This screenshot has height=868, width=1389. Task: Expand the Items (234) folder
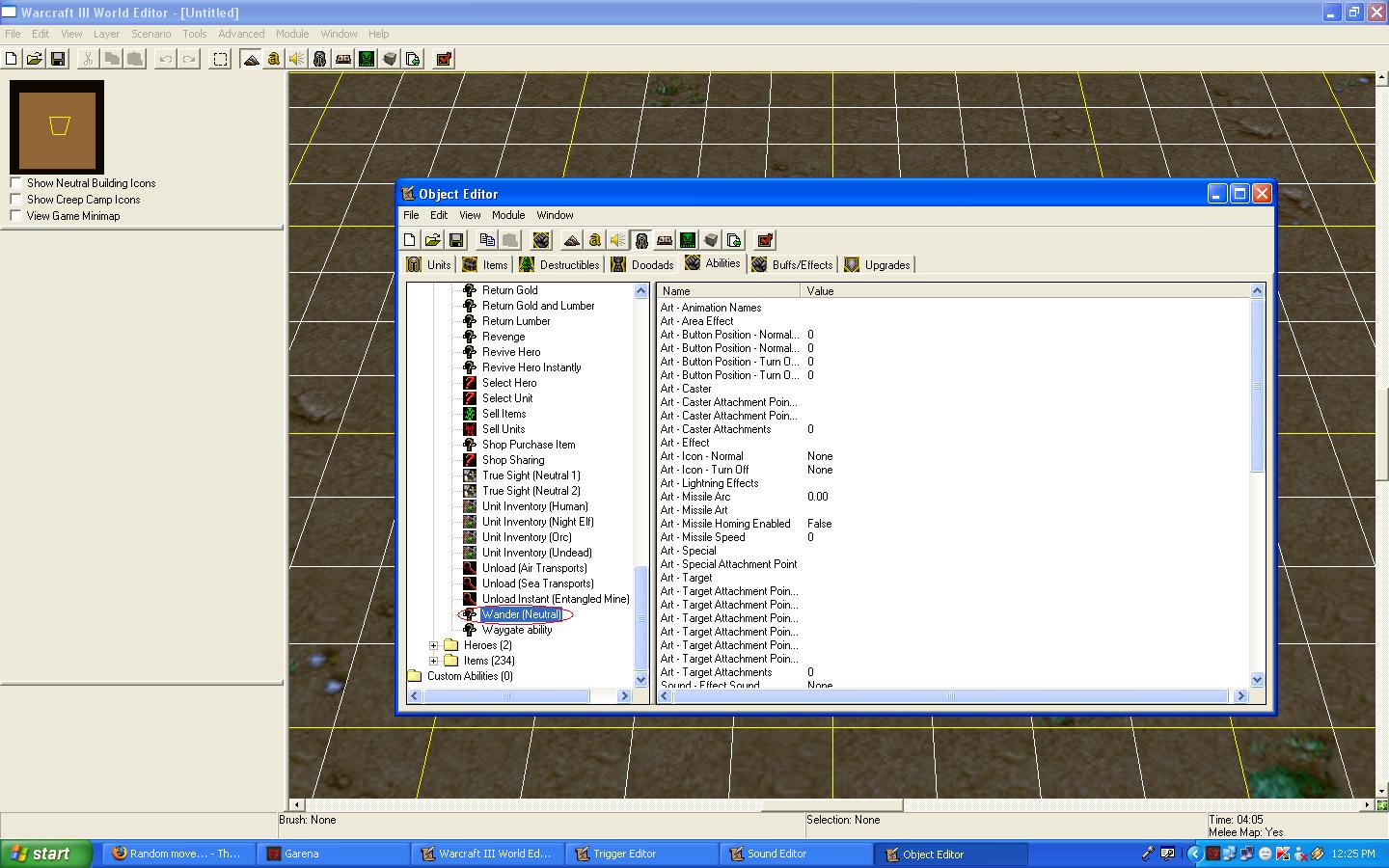pyautogui.click(x=434, y=661)
